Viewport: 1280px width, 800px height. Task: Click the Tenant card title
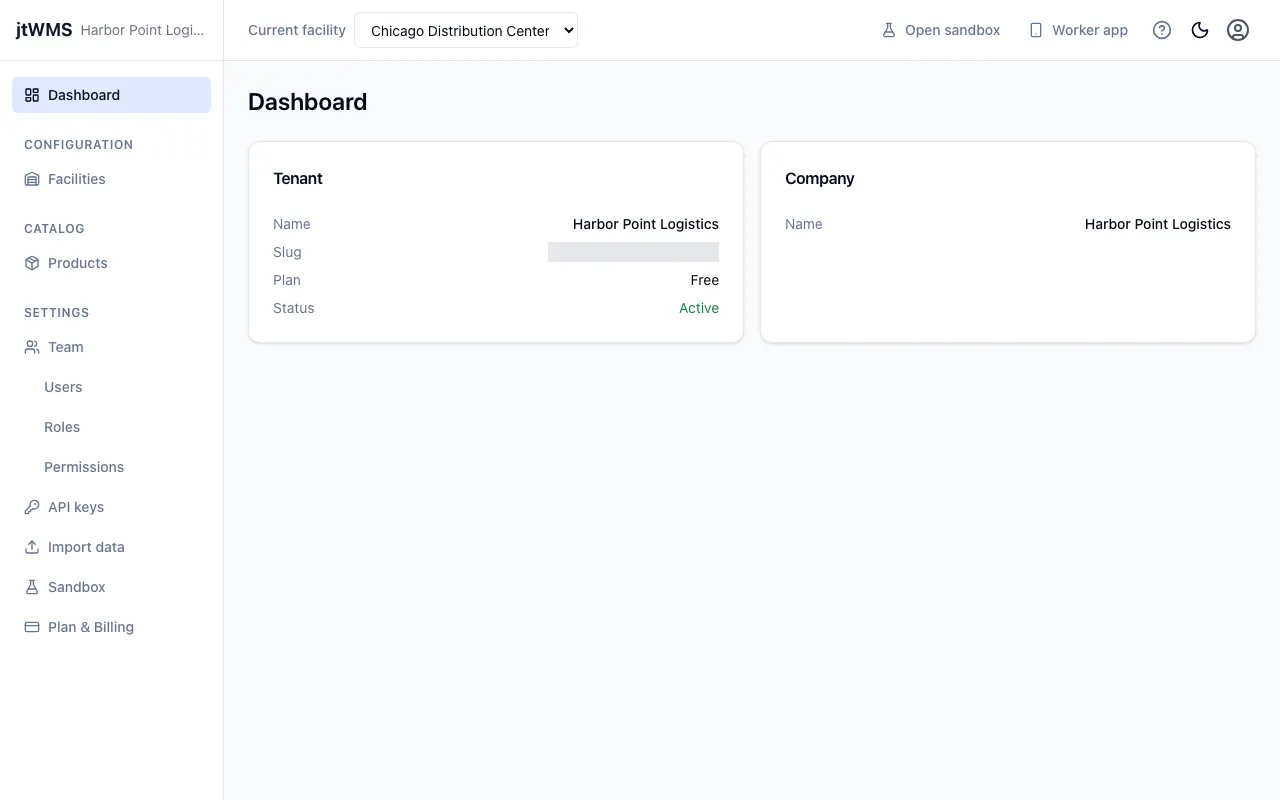click(x=298, y=178)
